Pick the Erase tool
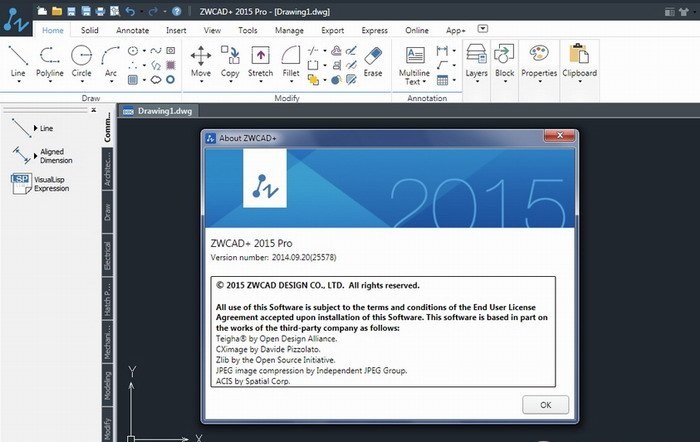This screenshot has width=700, height=442. pyautogui.click(x=372, y=59)
